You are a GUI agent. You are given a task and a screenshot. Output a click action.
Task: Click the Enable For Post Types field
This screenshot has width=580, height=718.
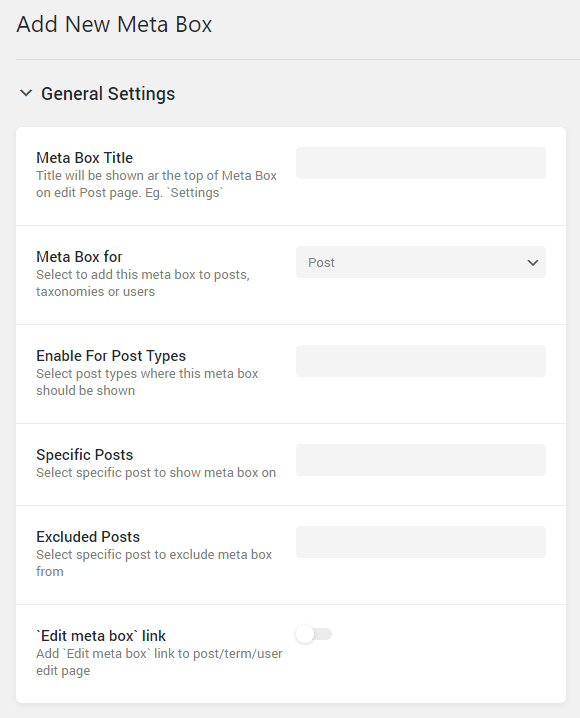pos(421,361)
